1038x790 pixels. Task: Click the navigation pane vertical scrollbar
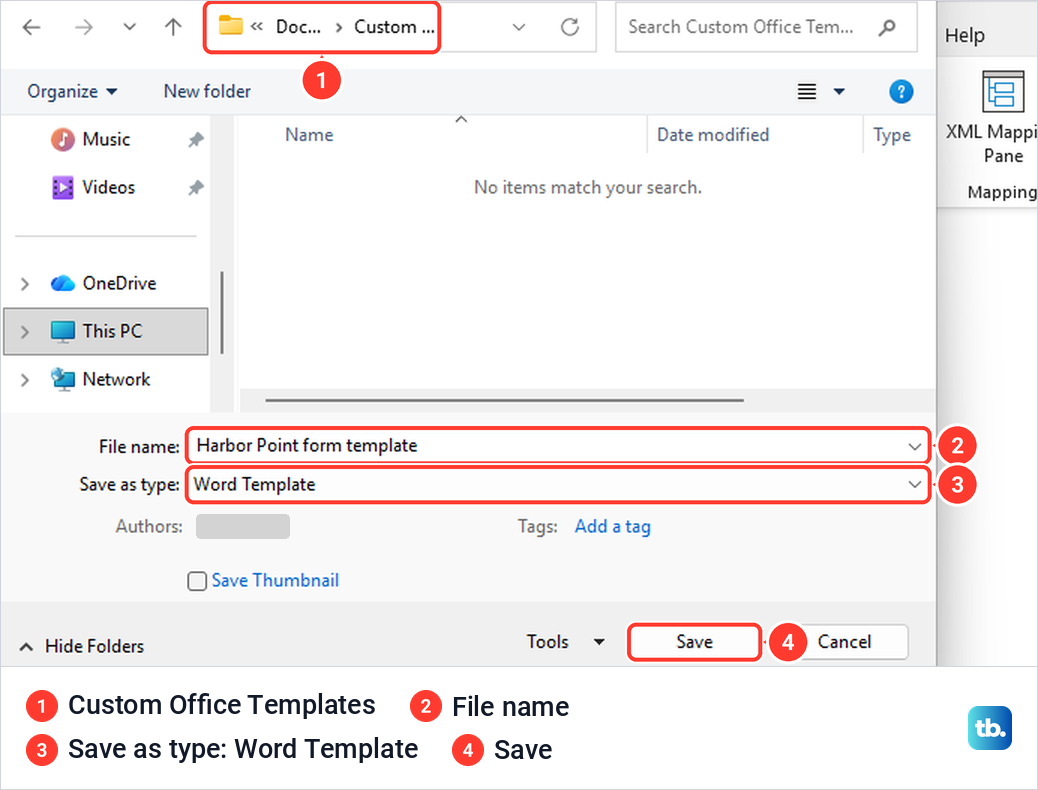click(x=222, y=312)
